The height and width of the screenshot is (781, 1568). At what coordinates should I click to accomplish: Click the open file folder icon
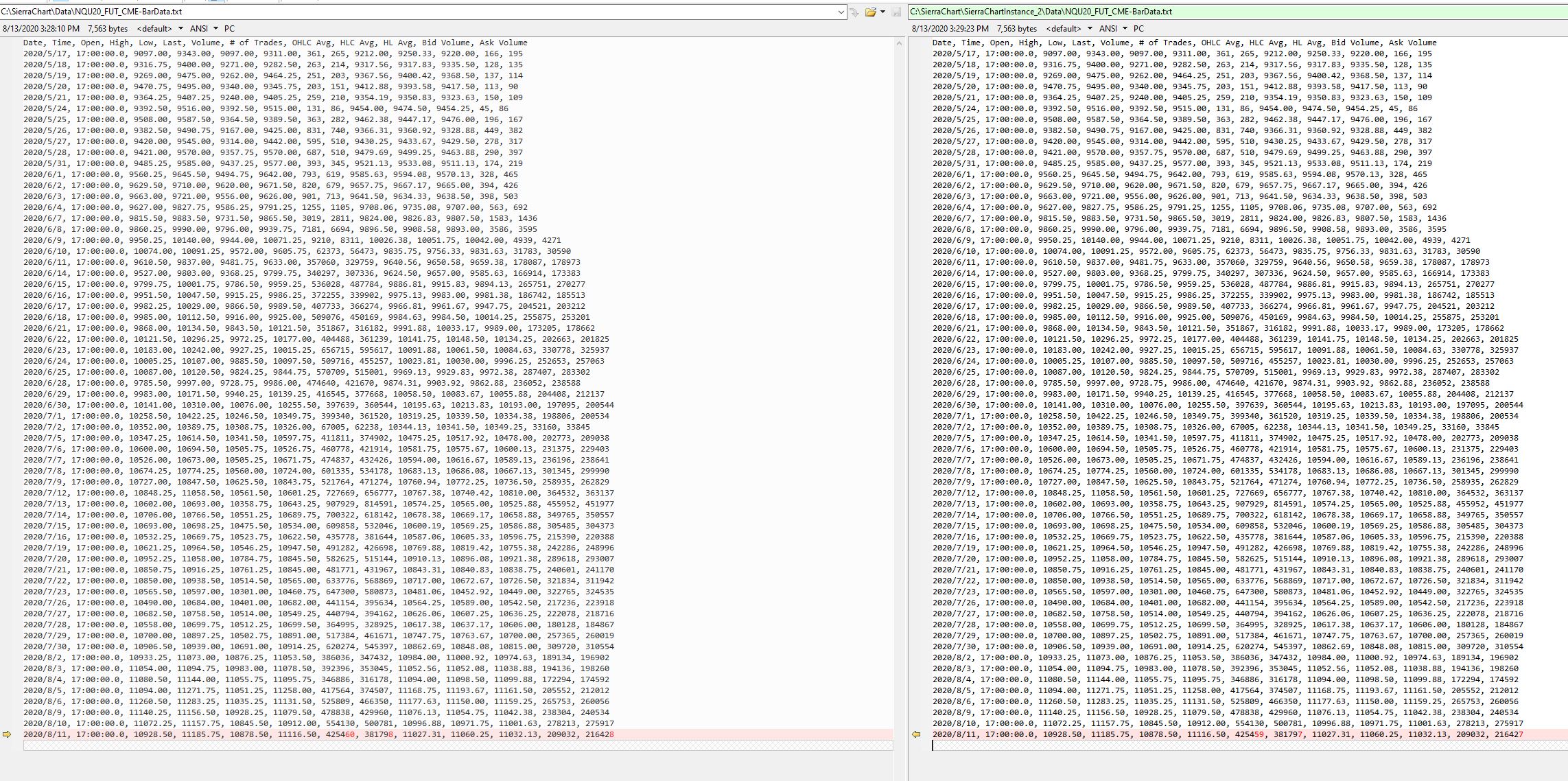point(870,12)
